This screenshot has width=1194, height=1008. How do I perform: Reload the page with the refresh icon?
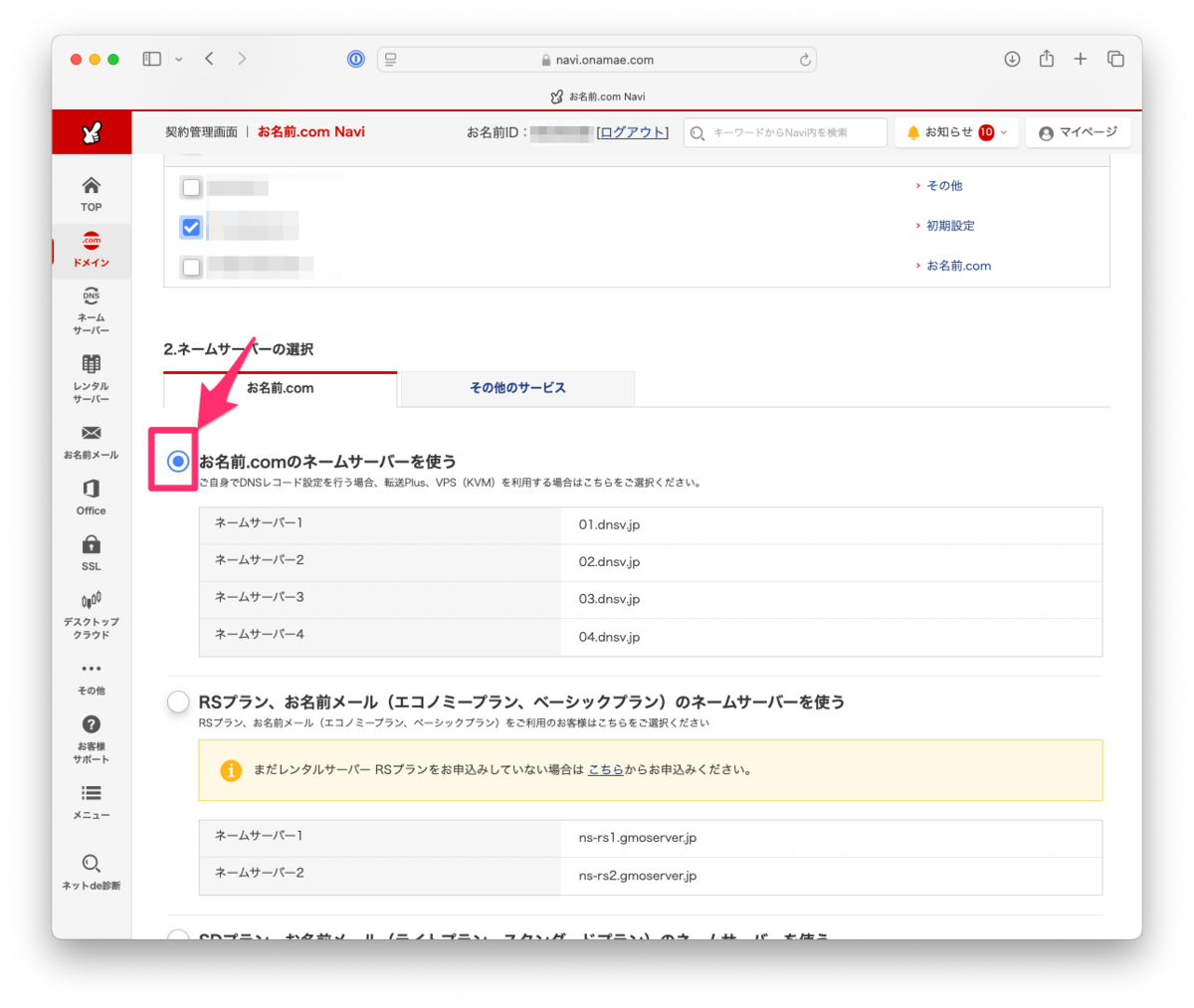pos(805,60)
